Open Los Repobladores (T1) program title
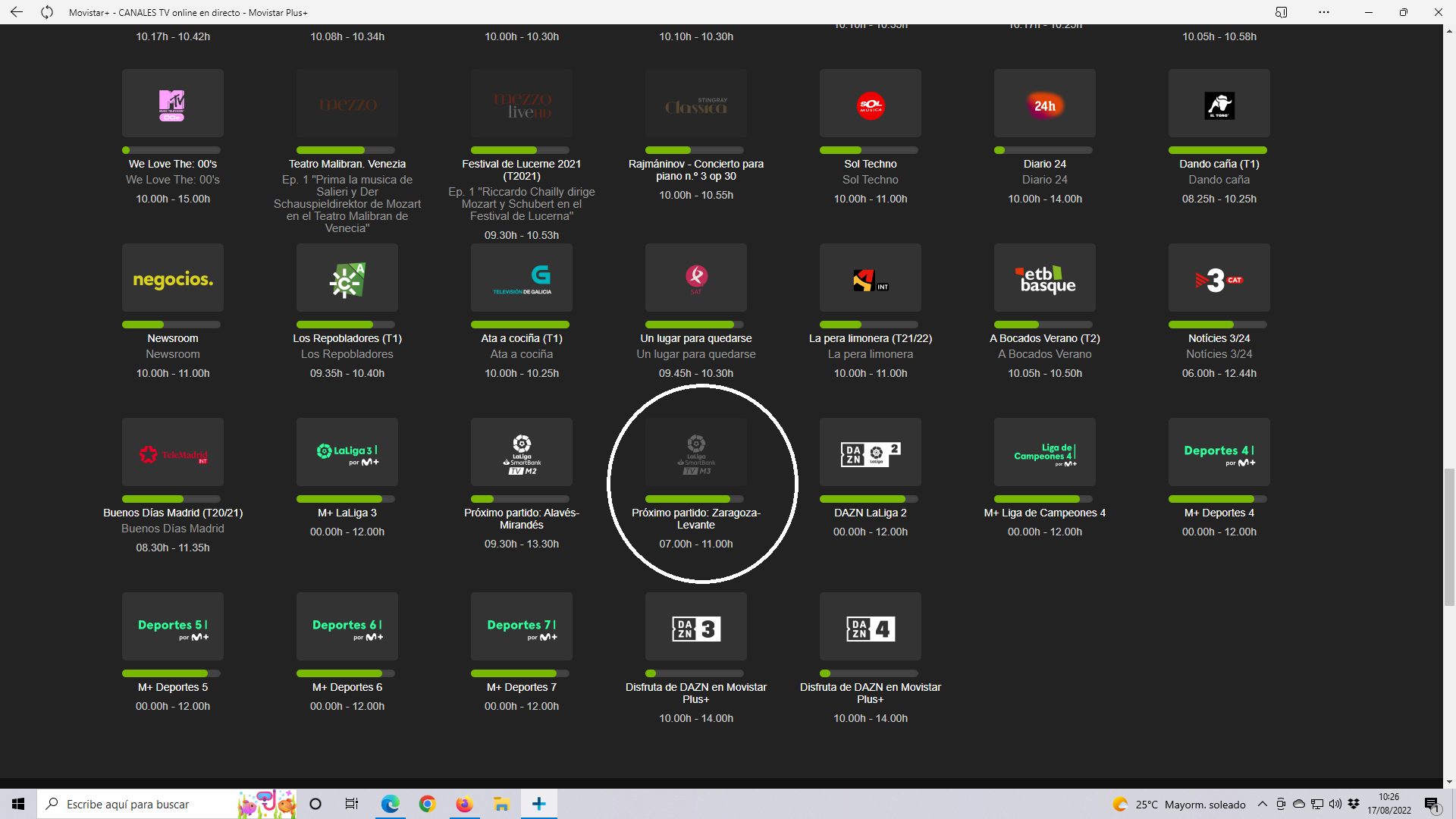1456x819 pixels. point(347,338)
